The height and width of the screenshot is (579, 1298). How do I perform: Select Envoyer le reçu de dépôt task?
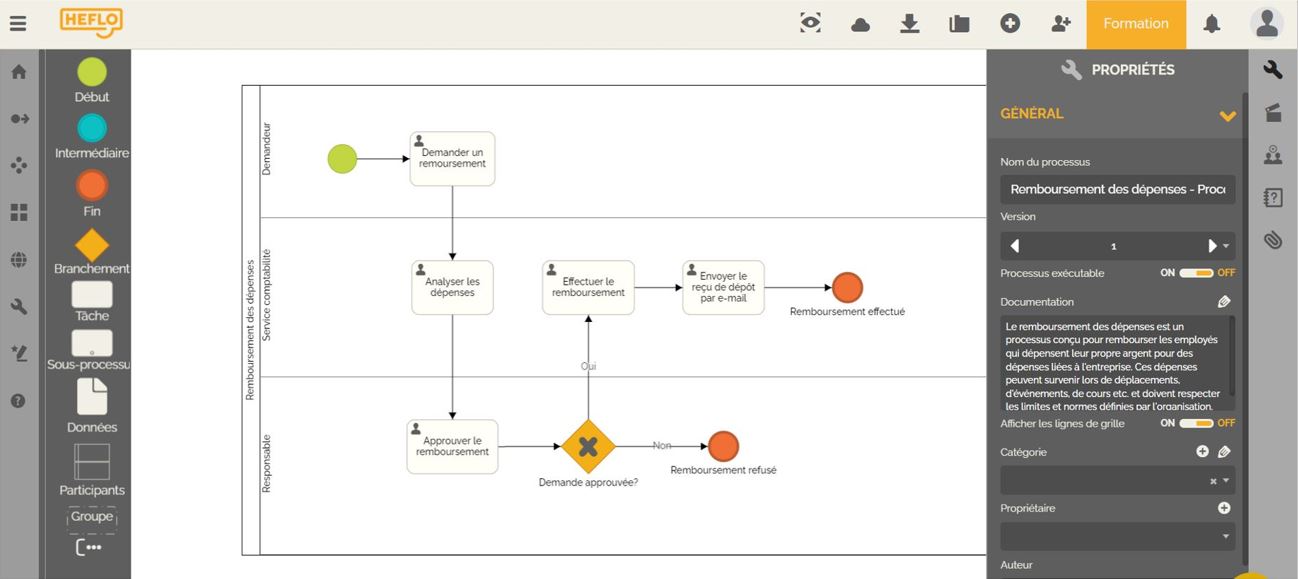point(723,287)
